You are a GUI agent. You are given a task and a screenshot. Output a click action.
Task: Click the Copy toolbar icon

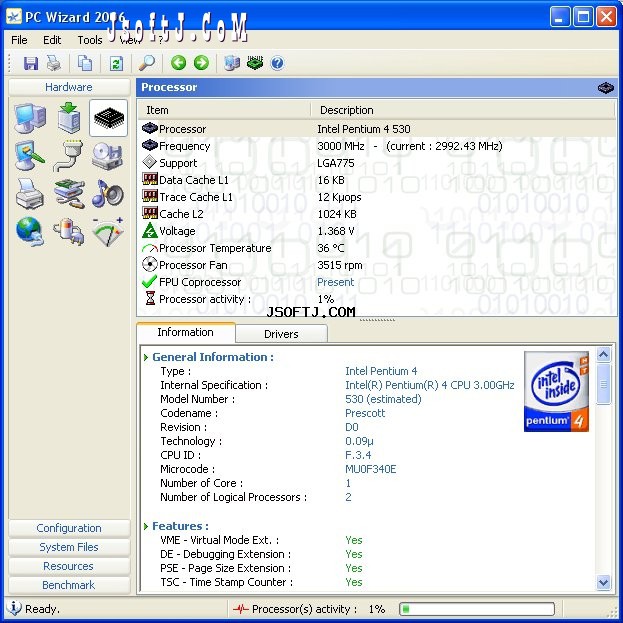coord(85,63)
